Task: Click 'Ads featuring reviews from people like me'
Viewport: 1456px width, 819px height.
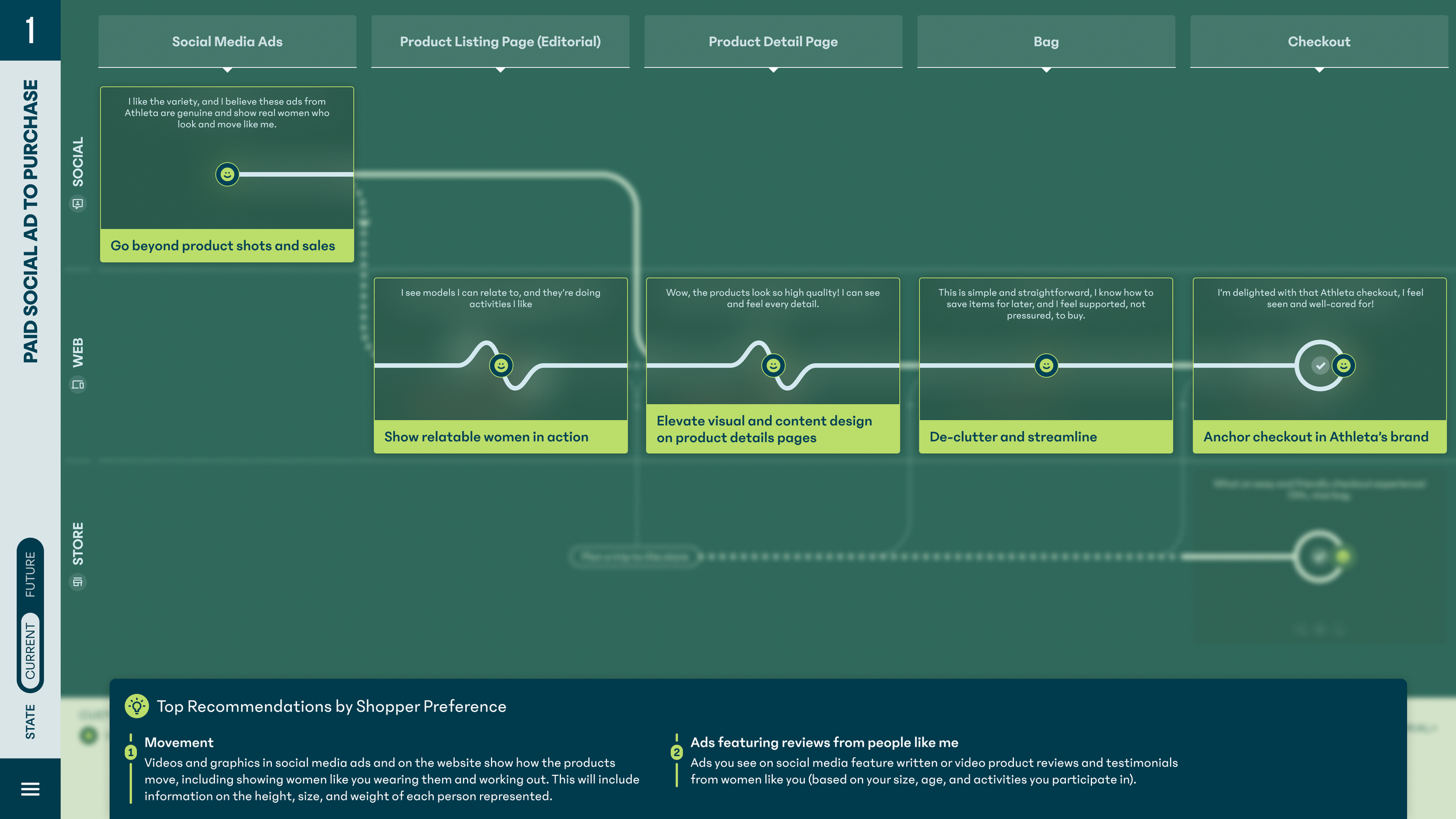Action: pos(824,742)
